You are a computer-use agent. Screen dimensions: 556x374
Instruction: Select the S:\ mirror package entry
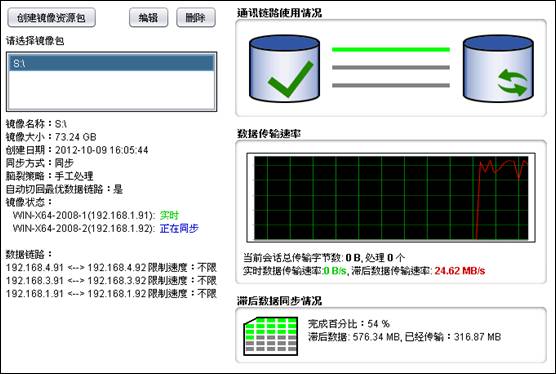[x=111, y=63]
